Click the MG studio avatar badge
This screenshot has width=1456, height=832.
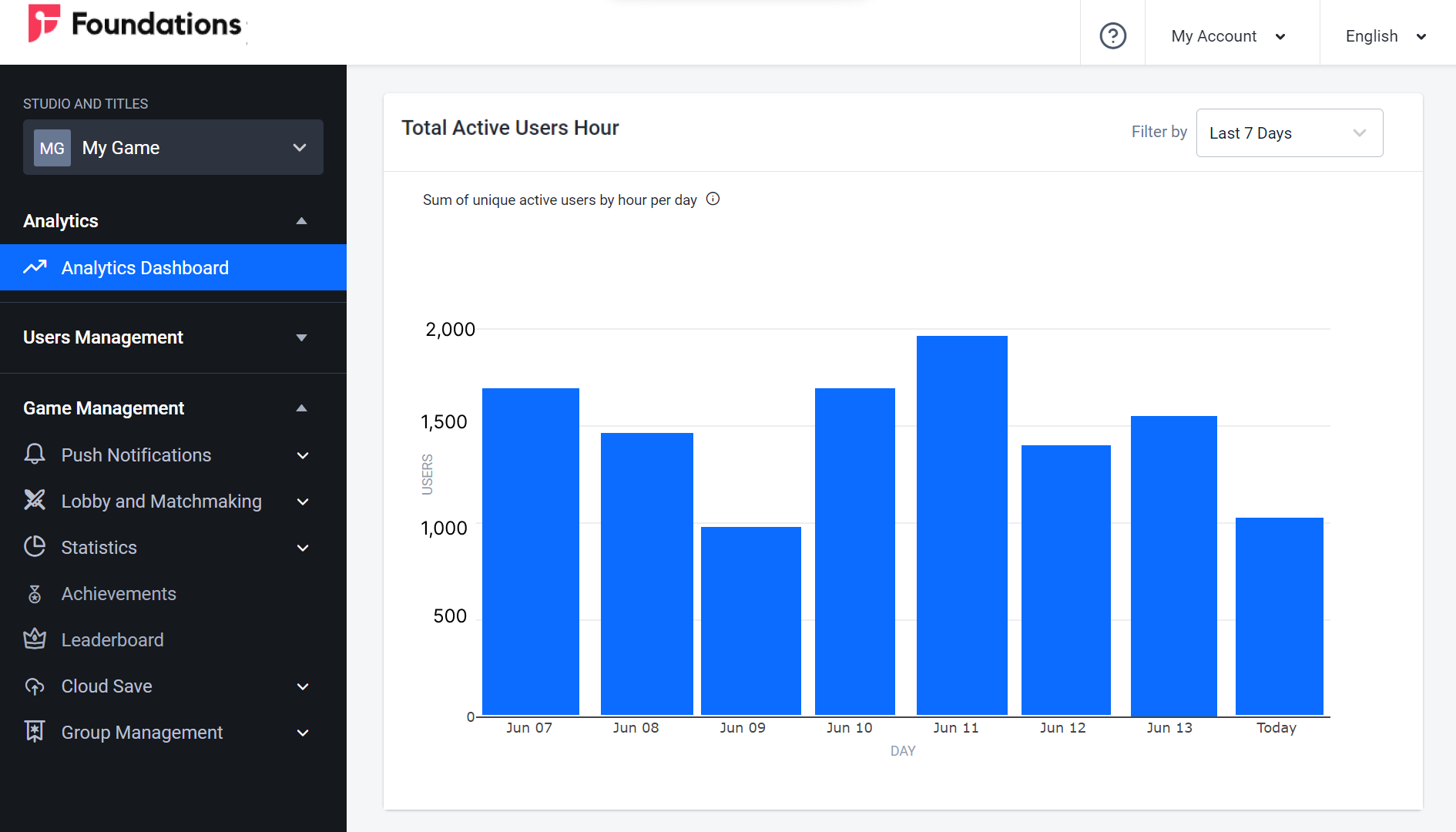[x=52, y=148]
